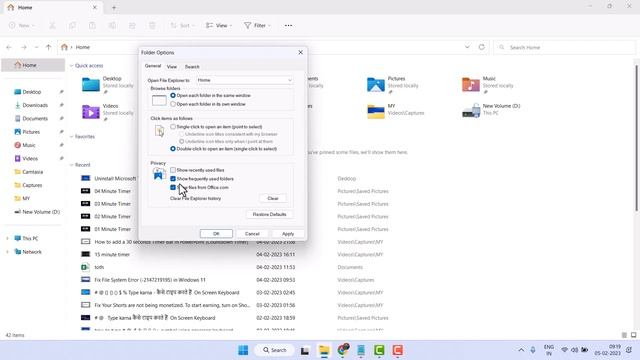This screenshot has width=640, height=360.
Task: Select Downloads in navigation pane
Action: coord(35,105)
